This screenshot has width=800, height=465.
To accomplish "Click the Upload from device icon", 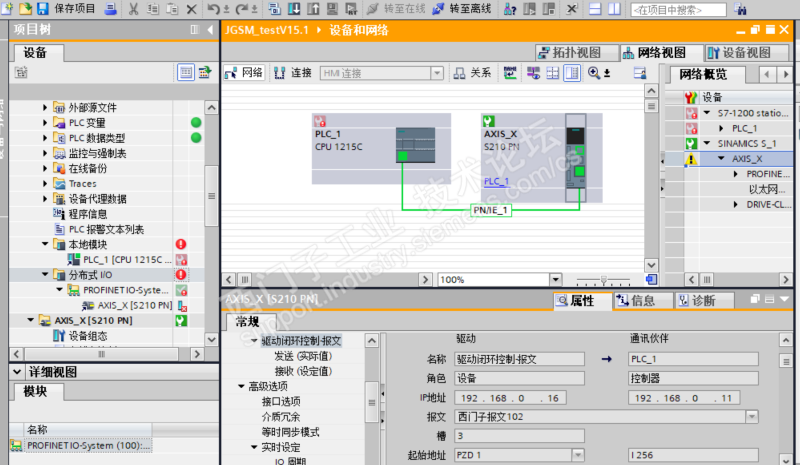I will (313, 9).
